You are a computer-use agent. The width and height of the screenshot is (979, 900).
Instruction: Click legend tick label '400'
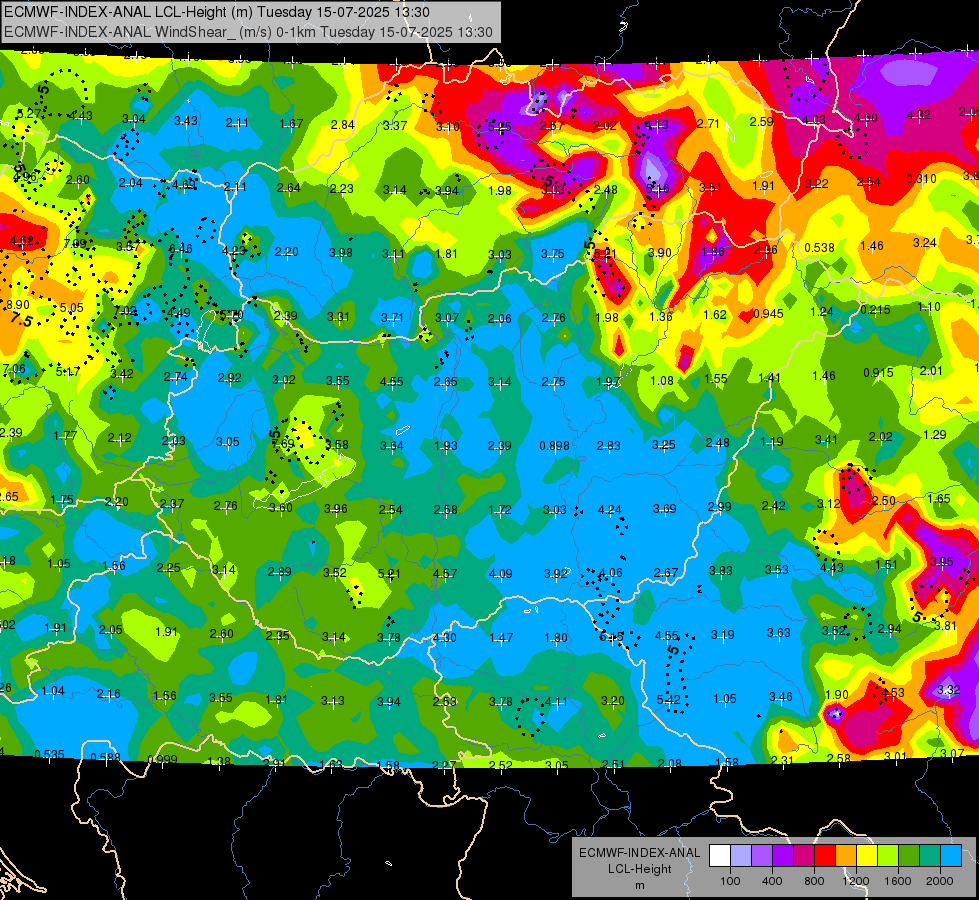(x=772, y=881)
